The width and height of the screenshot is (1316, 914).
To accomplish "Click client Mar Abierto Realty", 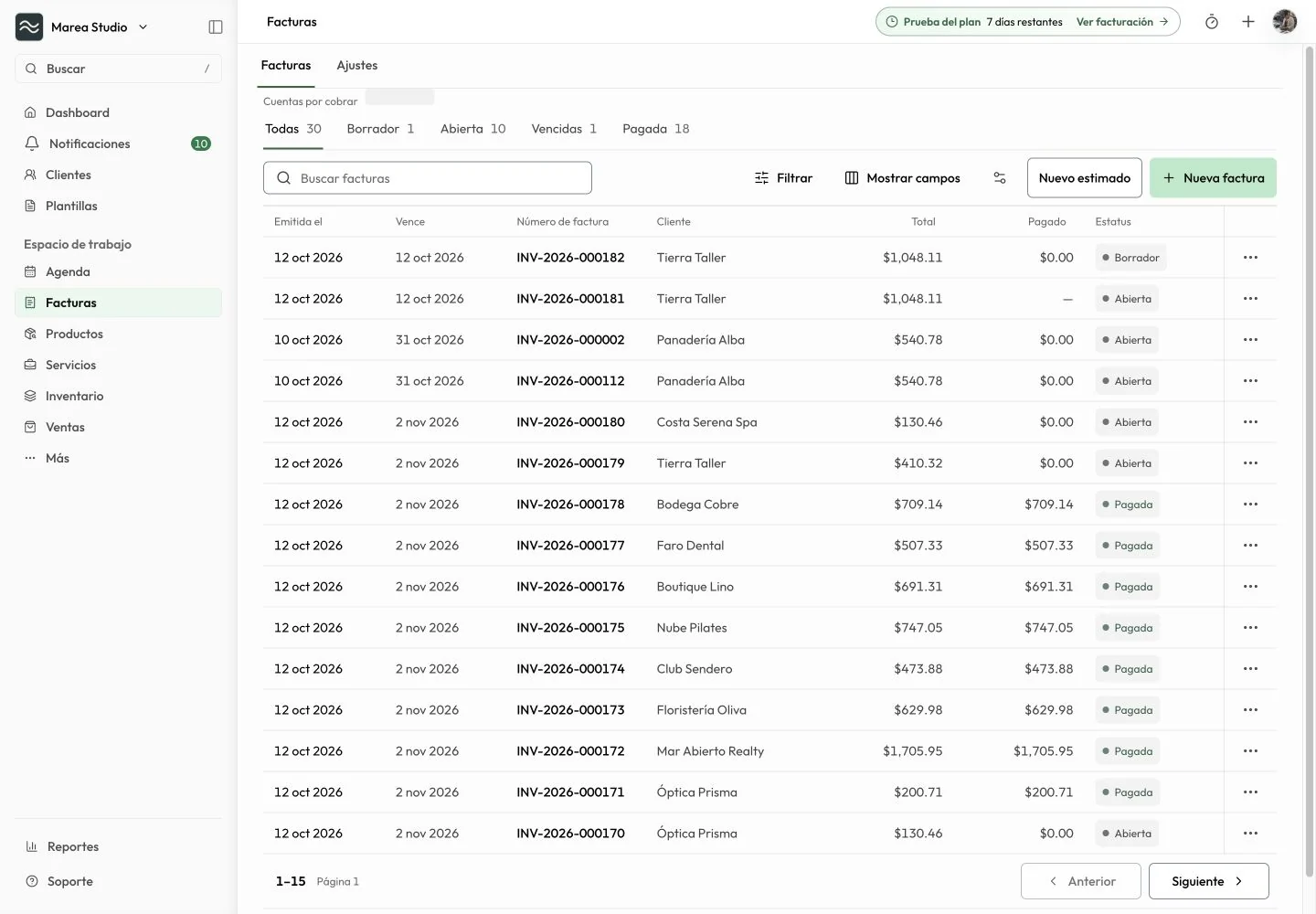I will coord(710,751).
